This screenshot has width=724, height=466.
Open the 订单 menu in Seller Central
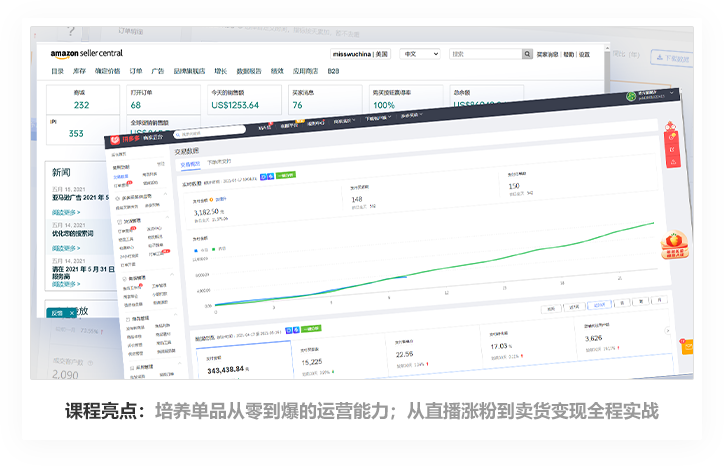click(136, 71)
